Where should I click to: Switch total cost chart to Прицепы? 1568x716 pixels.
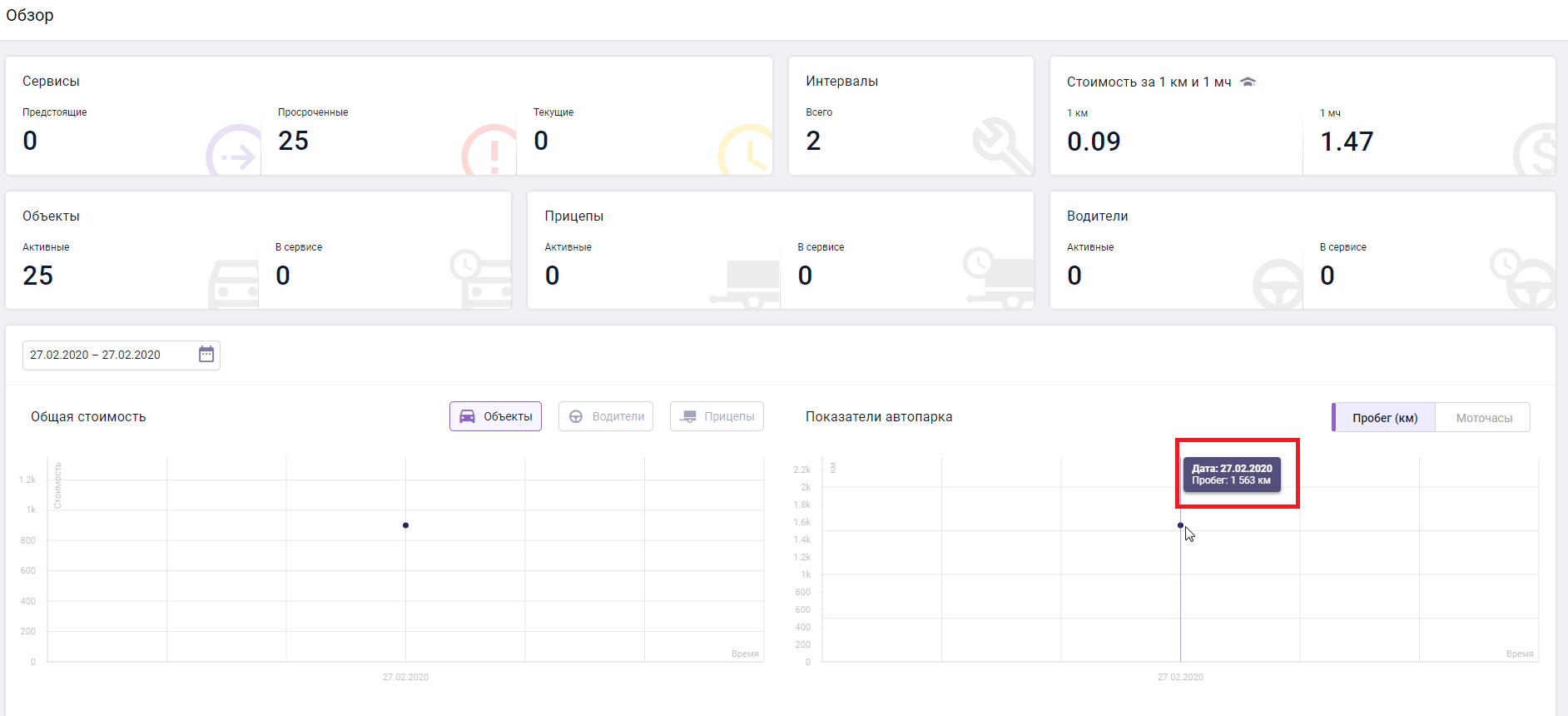[717, 416]
